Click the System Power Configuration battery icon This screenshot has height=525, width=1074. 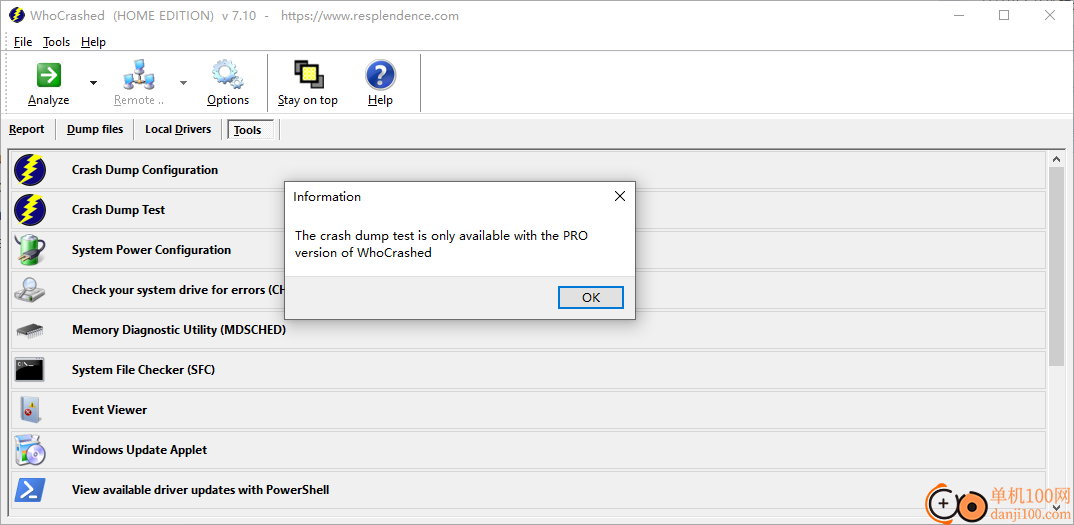click(x=30, y=250)
